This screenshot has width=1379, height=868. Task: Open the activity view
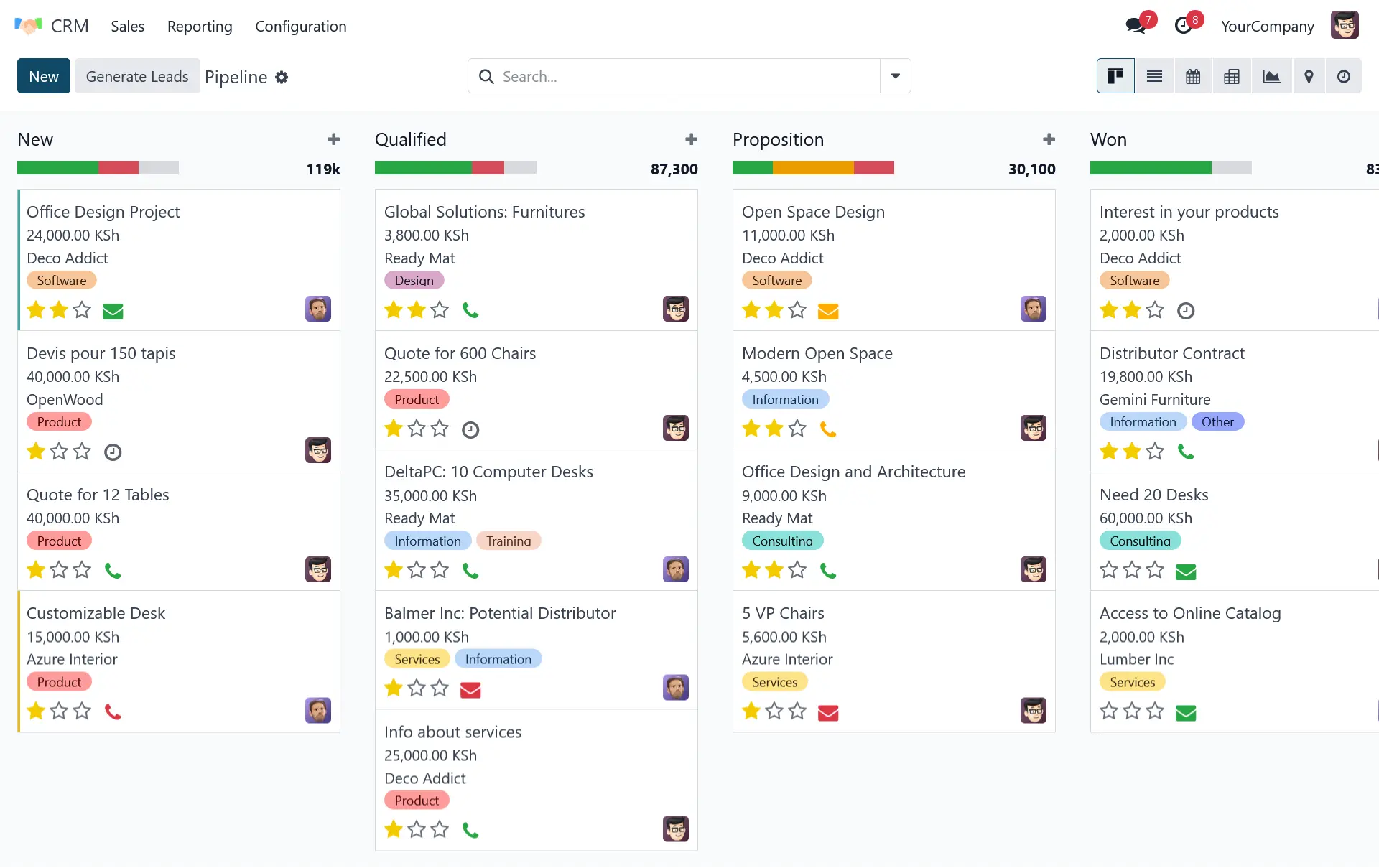1343,76
